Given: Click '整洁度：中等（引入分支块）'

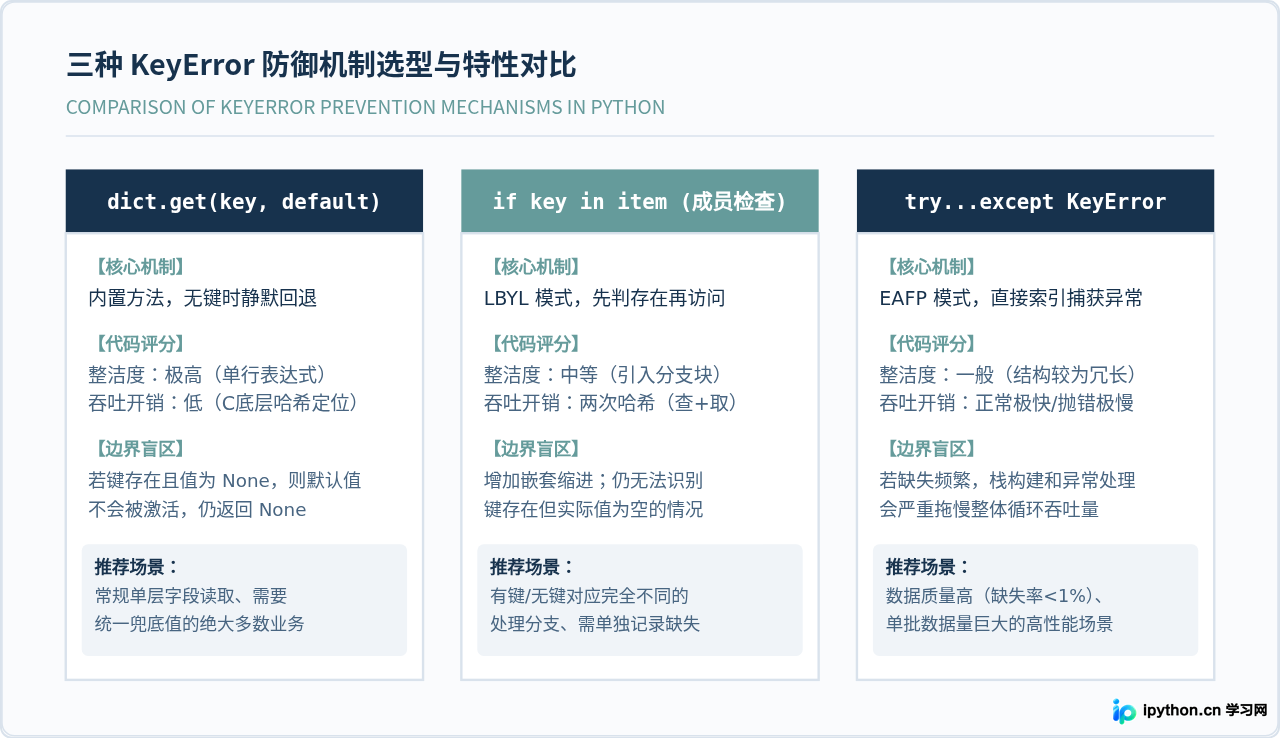Looking at the screenshot, I should 603,375.
